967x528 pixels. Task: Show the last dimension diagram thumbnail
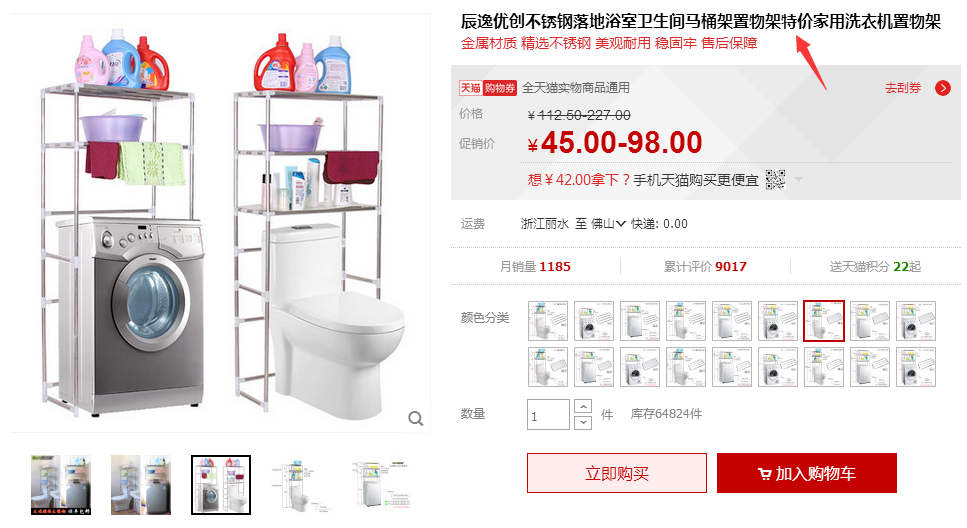[381, 485]
